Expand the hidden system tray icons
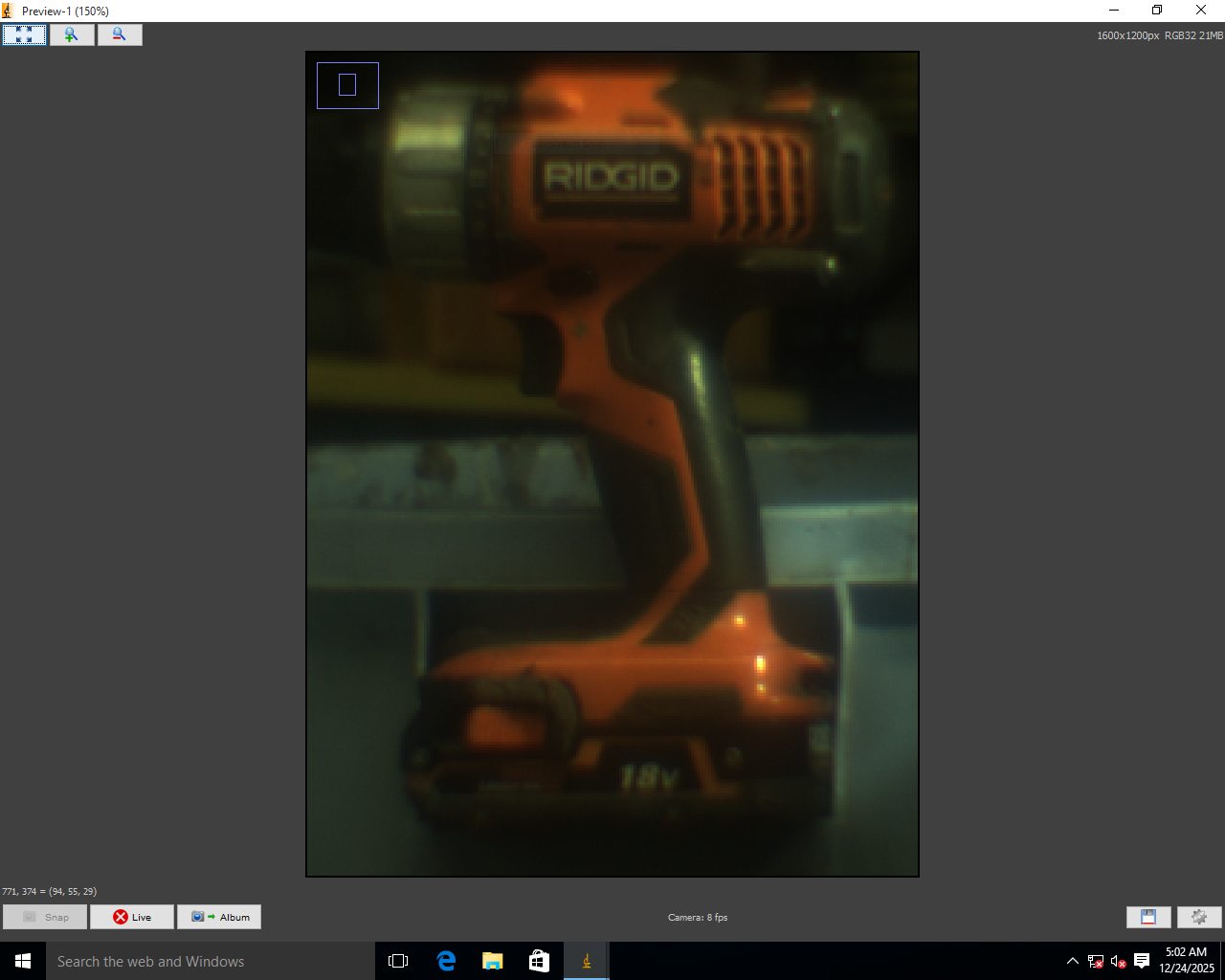The width and height of the screenshot is (1225, 980). pyautogui.click(x=1073, y=961)
